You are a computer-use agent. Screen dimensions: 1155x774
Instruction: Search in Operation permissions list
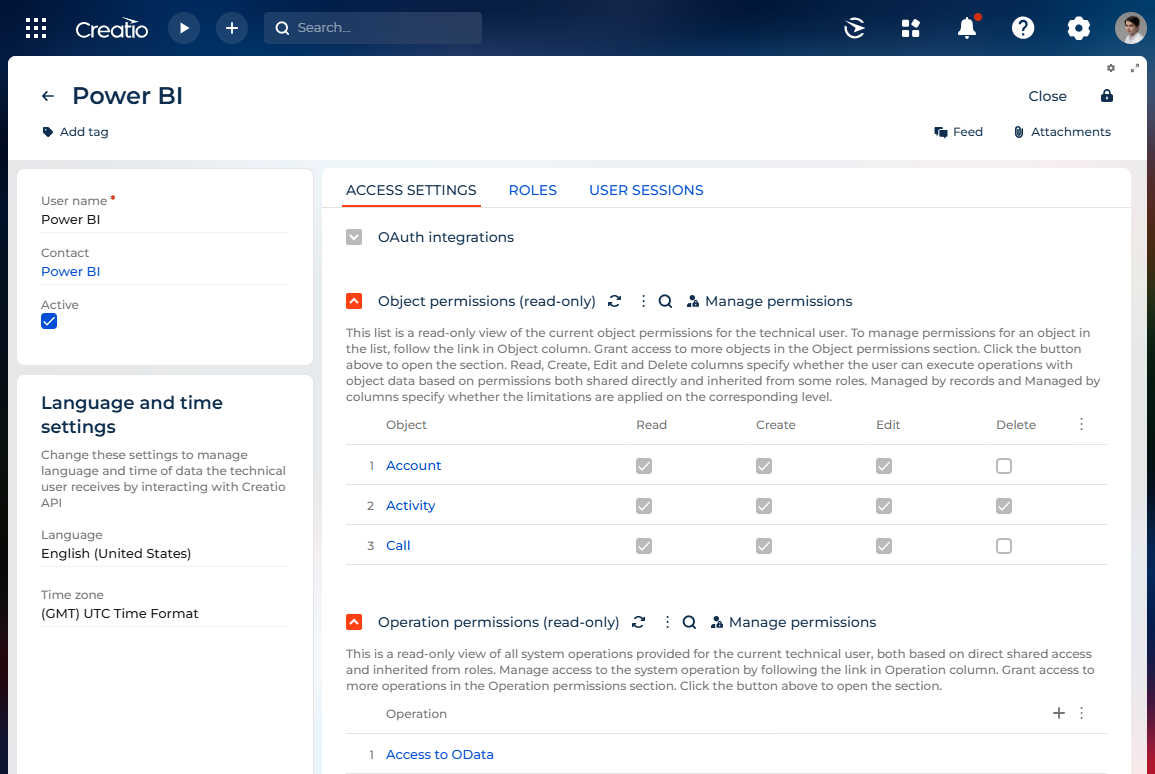(x=689, y=622)
